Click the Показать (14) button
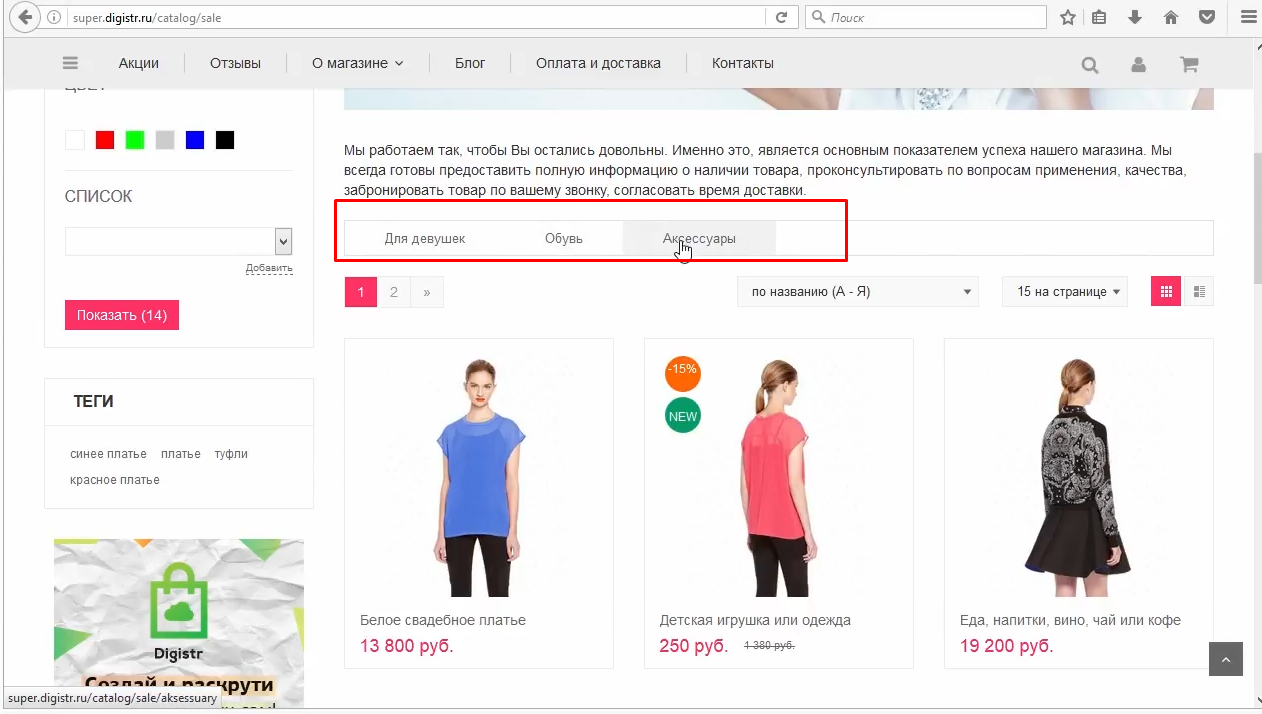 coord(122,315)
